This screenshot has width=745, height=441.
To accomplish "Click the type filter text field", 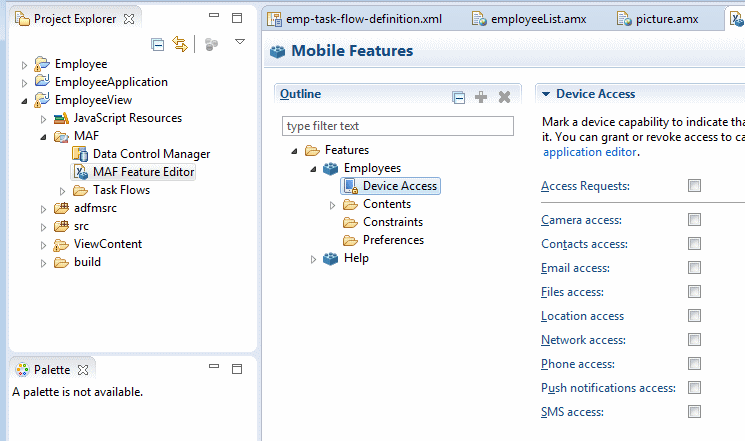I will tap(398, 126).
